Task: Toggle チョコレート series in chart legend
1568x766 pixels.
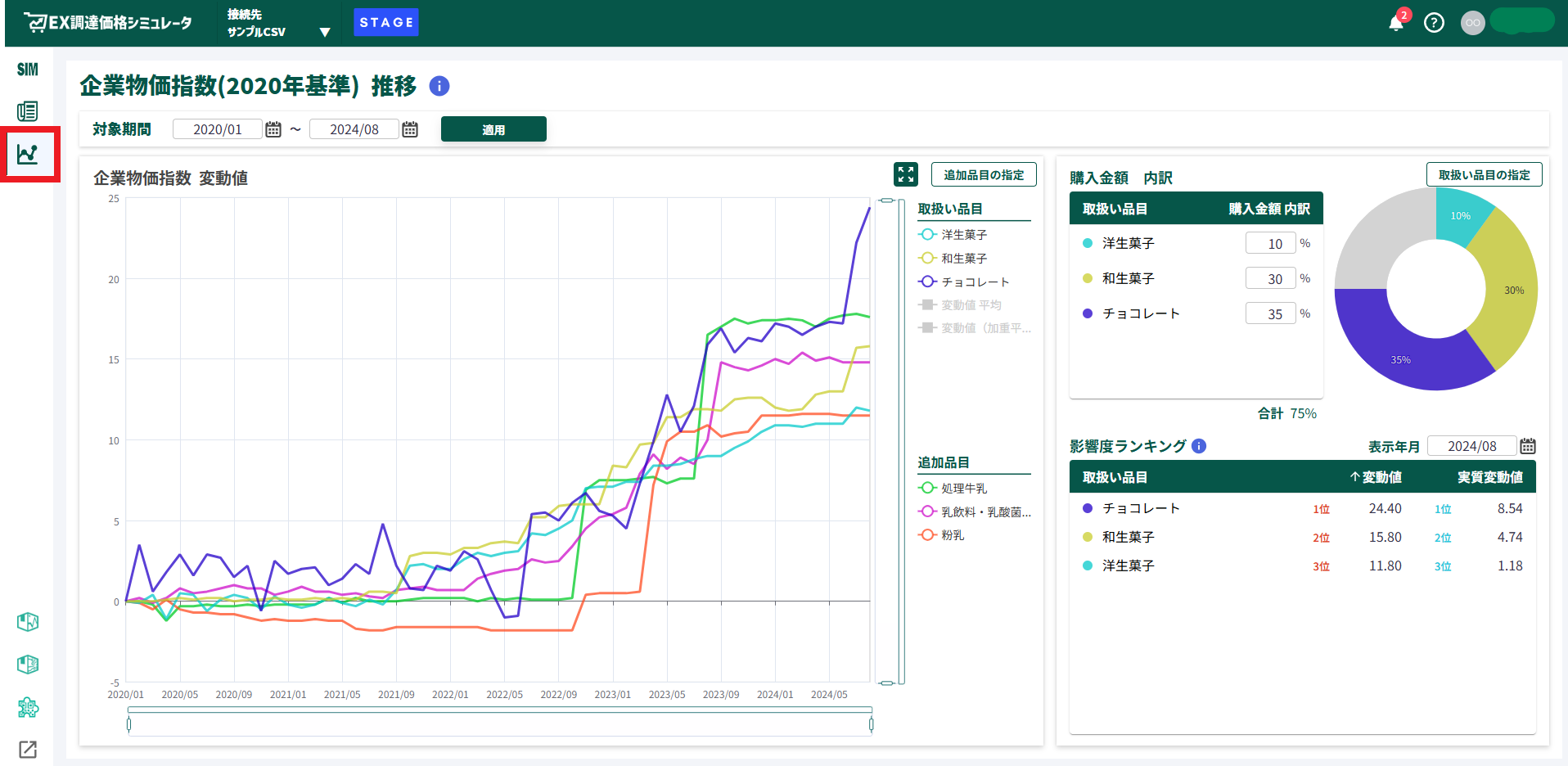Action: (964, 282)
